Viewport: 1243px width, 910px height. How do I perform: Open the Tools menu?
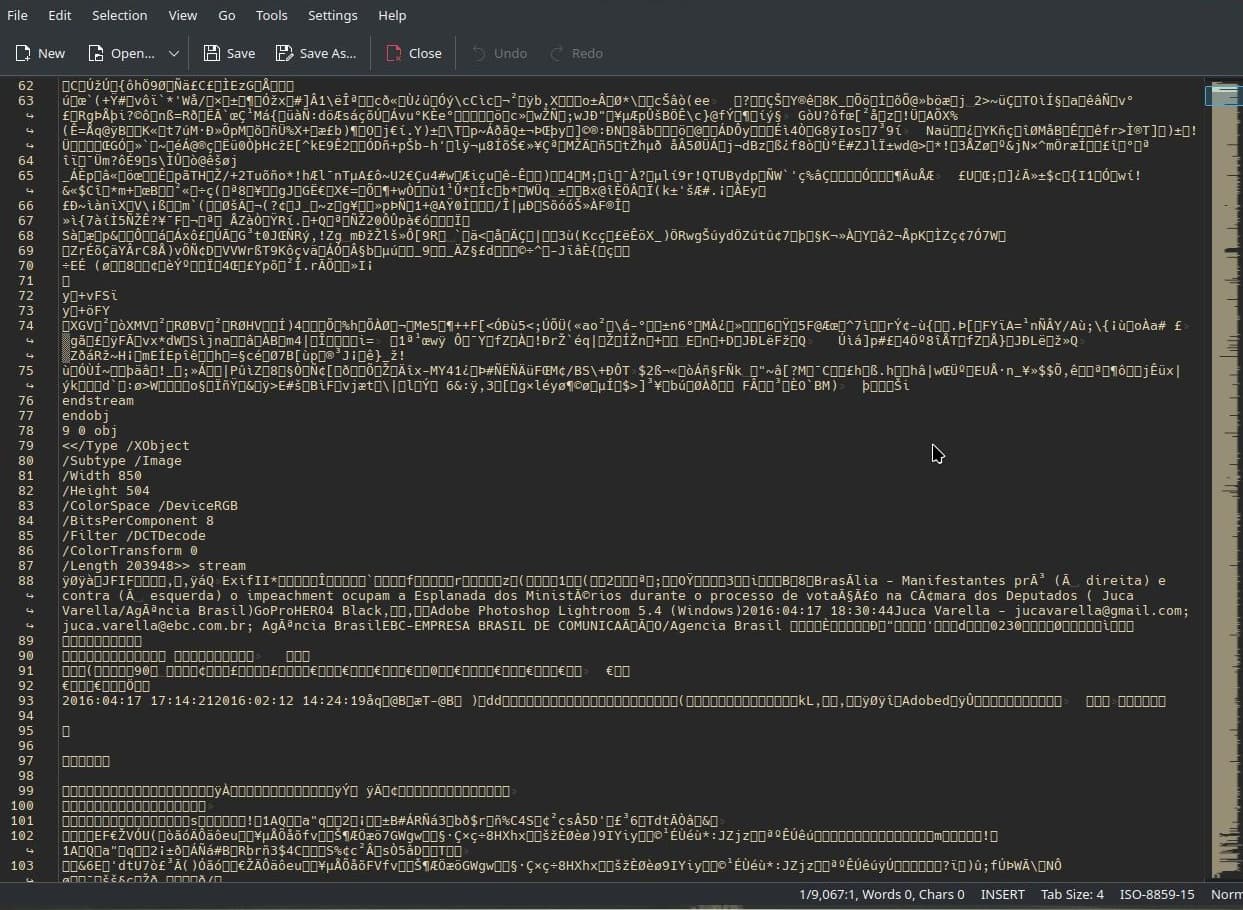(x=271, y=15)
